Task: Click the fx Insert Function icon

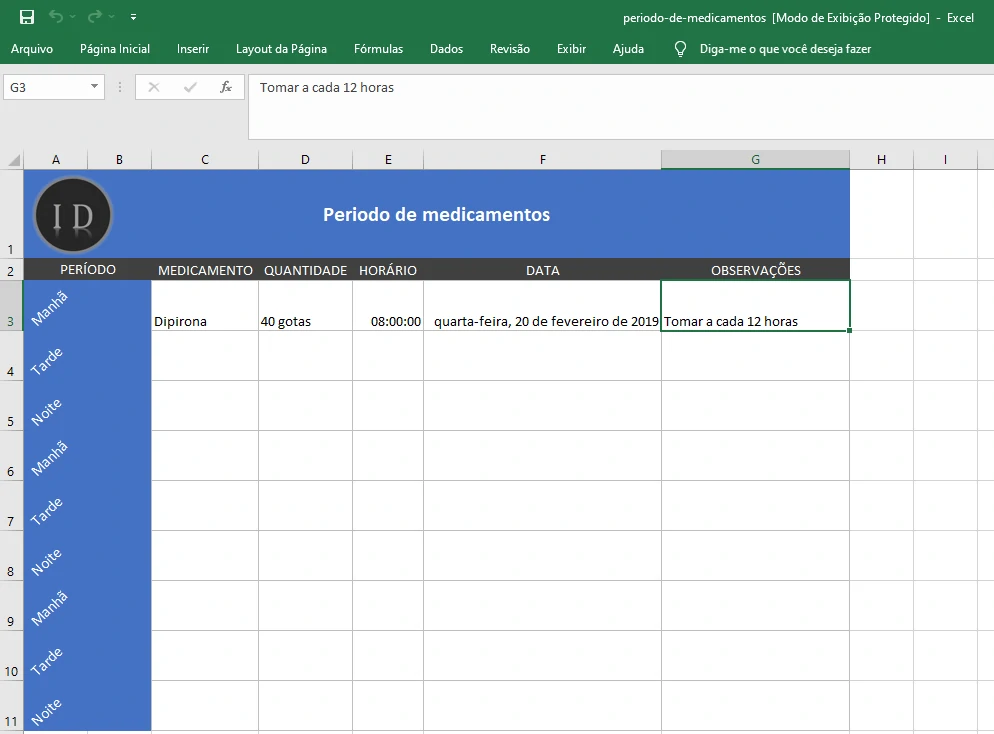Action: click(226, 87)
